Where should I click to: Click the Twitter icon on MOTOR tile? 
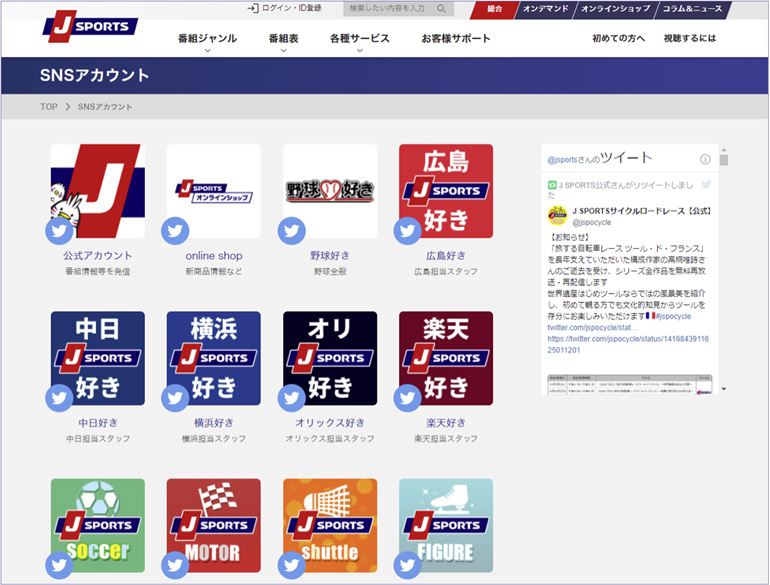(175, 565)
